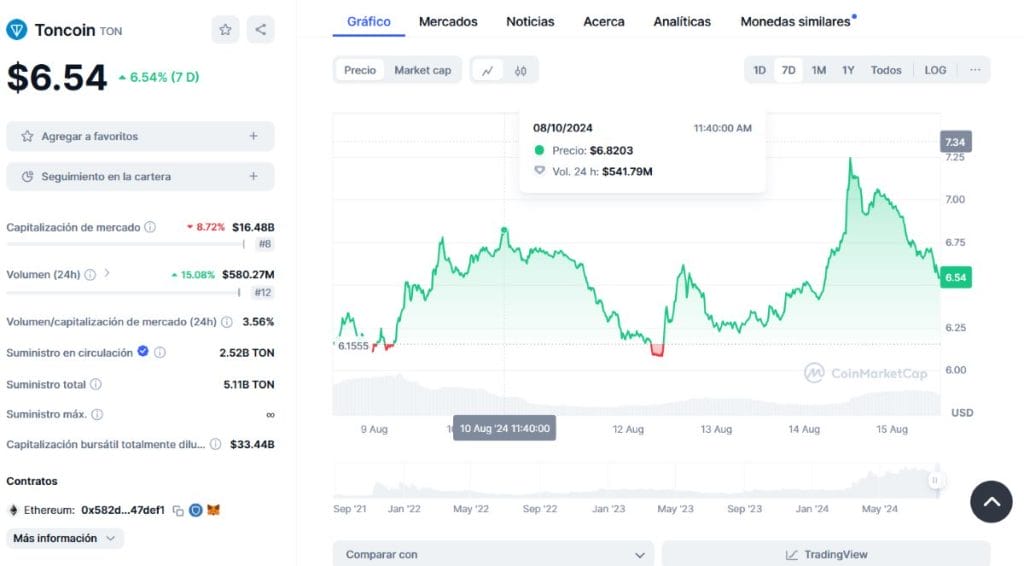Click plus icon in Seguimiento en la cartera
Image resolution: width=1024 pixels, height=566 pixels.
point(253,176)
